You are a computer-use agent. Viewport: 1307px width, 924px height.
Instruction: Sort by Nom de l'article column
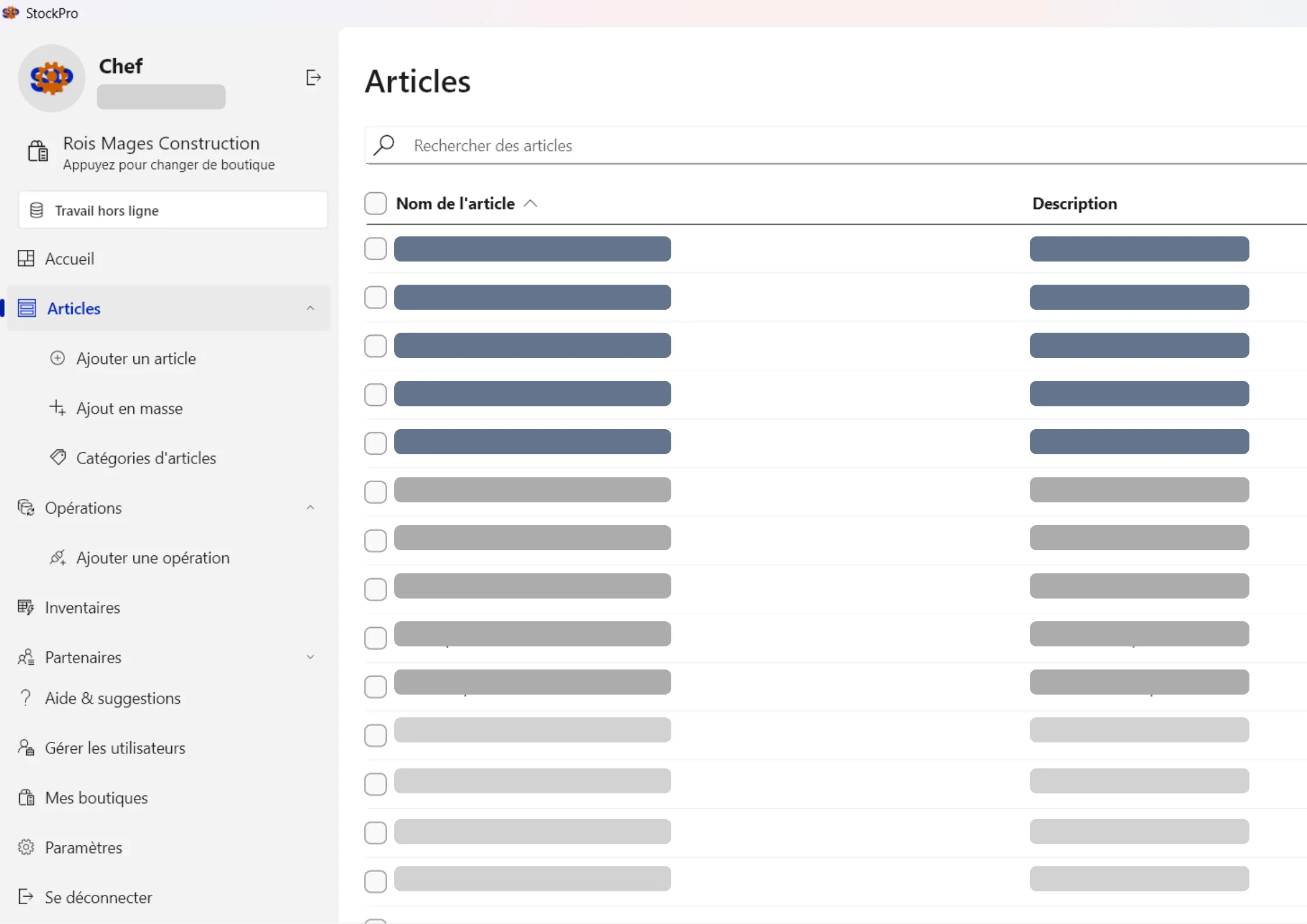(455, 203)
